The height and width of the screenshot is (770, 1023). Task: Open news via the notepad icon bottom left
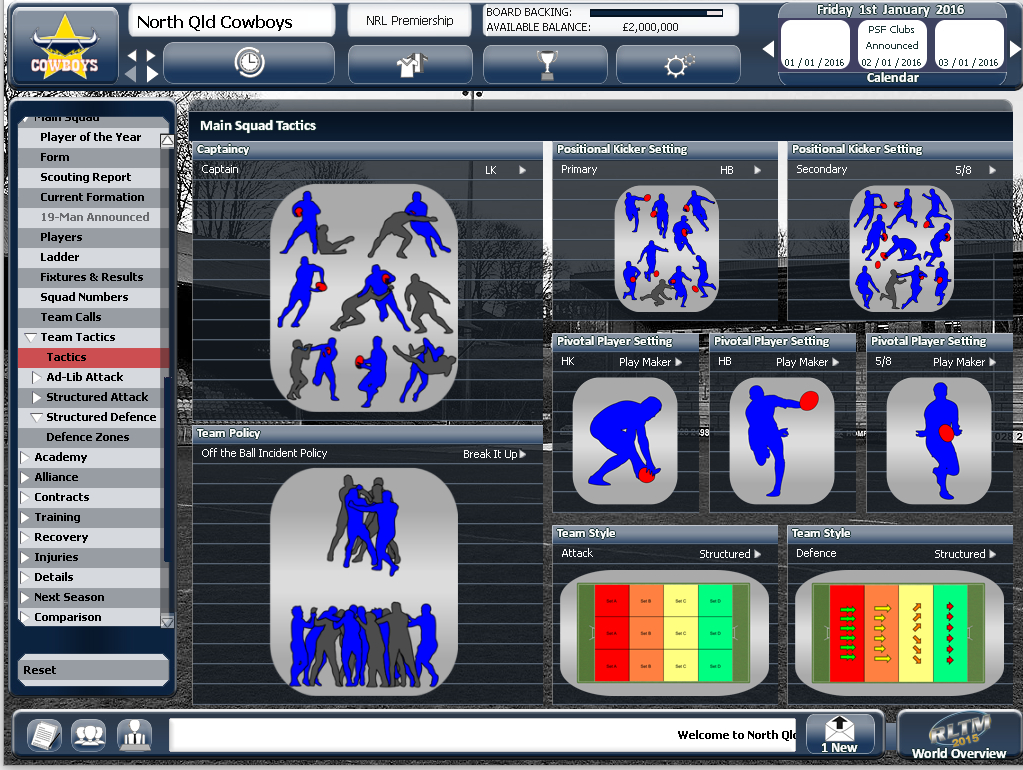[x=41, y=735]
